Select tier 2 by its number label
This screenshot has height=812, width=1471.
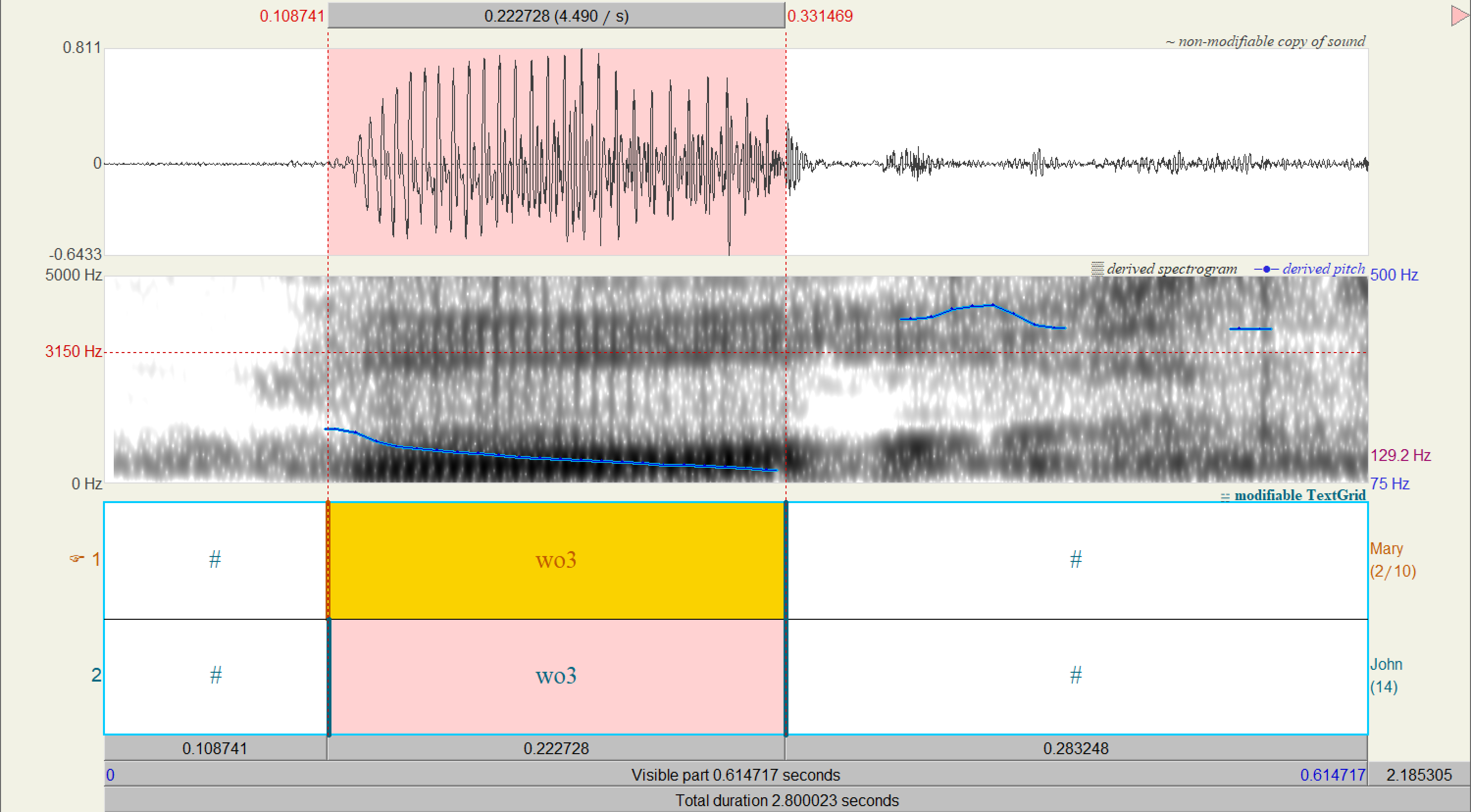pos(96,675)
